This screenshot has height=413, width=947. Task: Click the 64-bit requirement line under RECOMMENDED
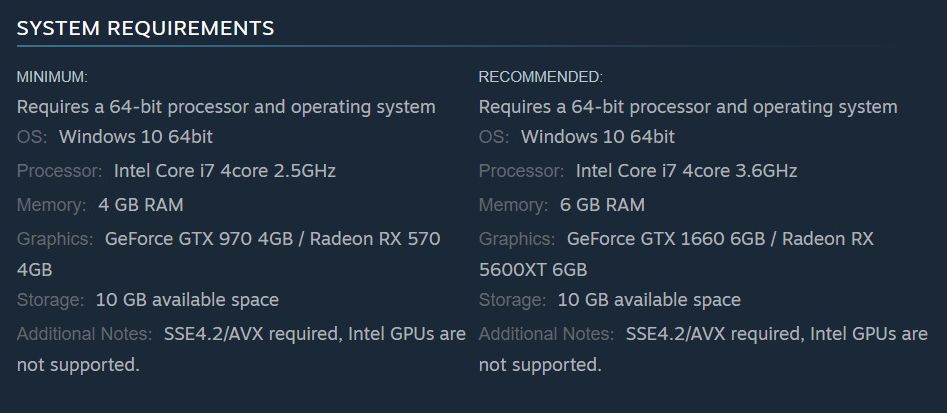pyautogui.click(x=688, y=107)
